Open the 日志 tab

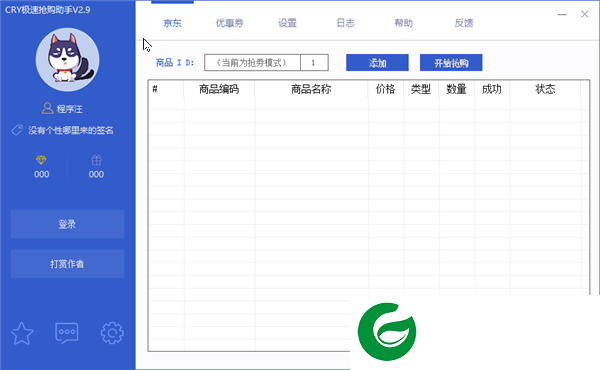tap(346, 23)
